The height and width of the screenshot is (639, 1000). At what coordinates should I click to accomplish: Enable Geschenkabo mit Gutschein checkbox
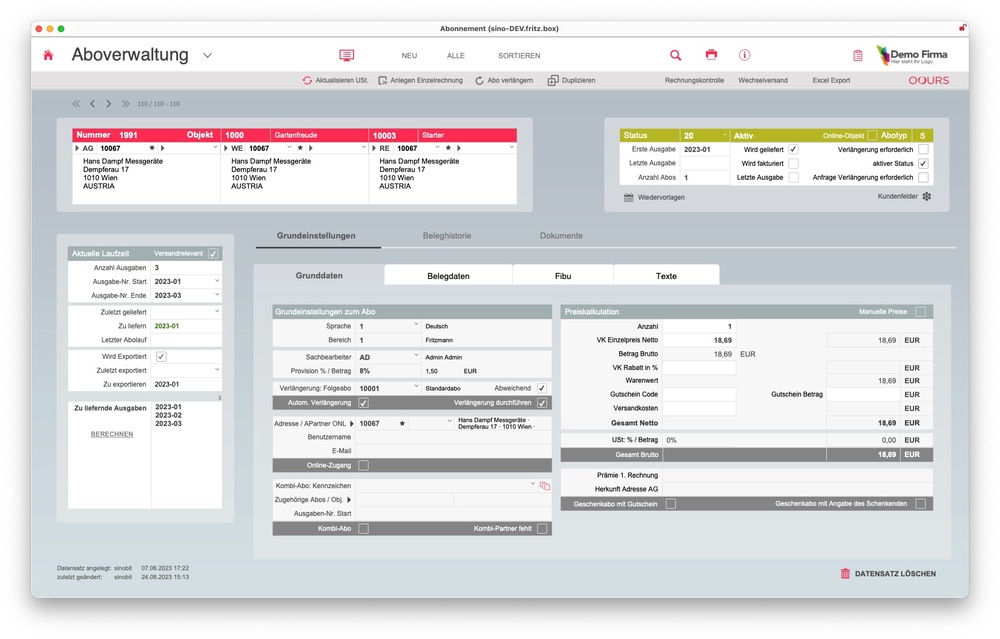coord(671,504)
